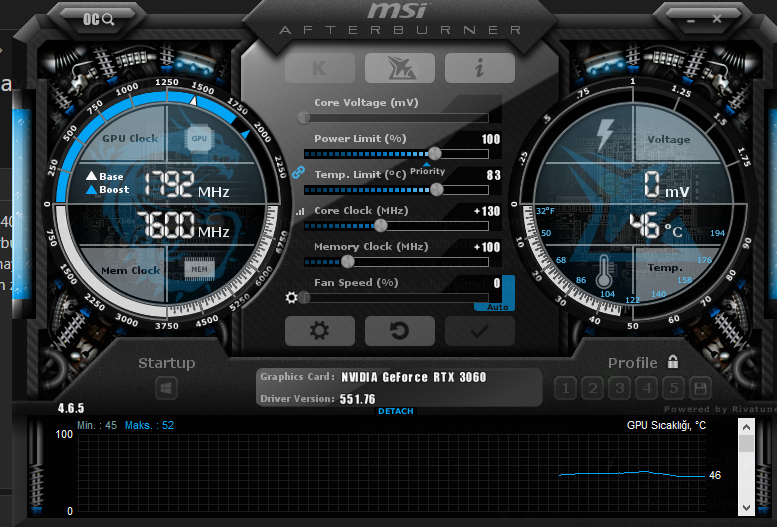Click the Fan Speed value 0
This screenshot has height=527, width=777.
497,283
